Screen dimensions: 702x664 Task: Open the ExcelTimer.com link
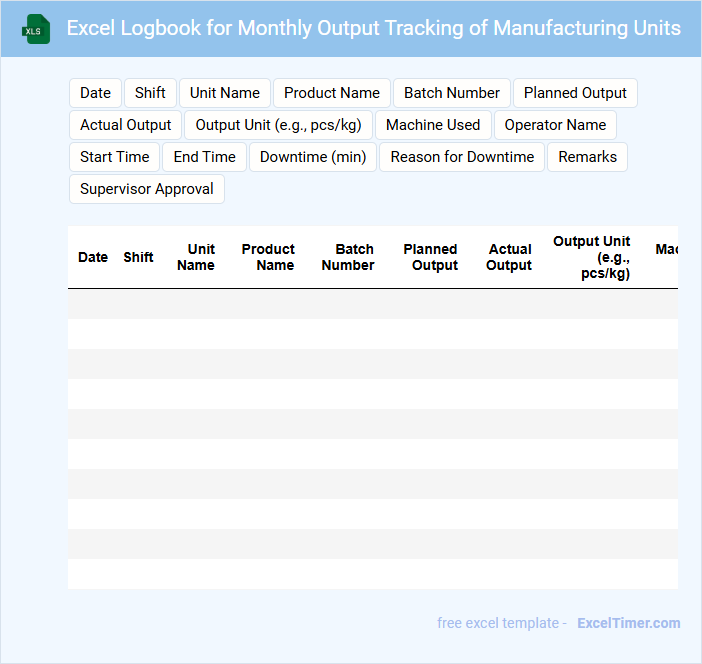(x=628, y=623)
